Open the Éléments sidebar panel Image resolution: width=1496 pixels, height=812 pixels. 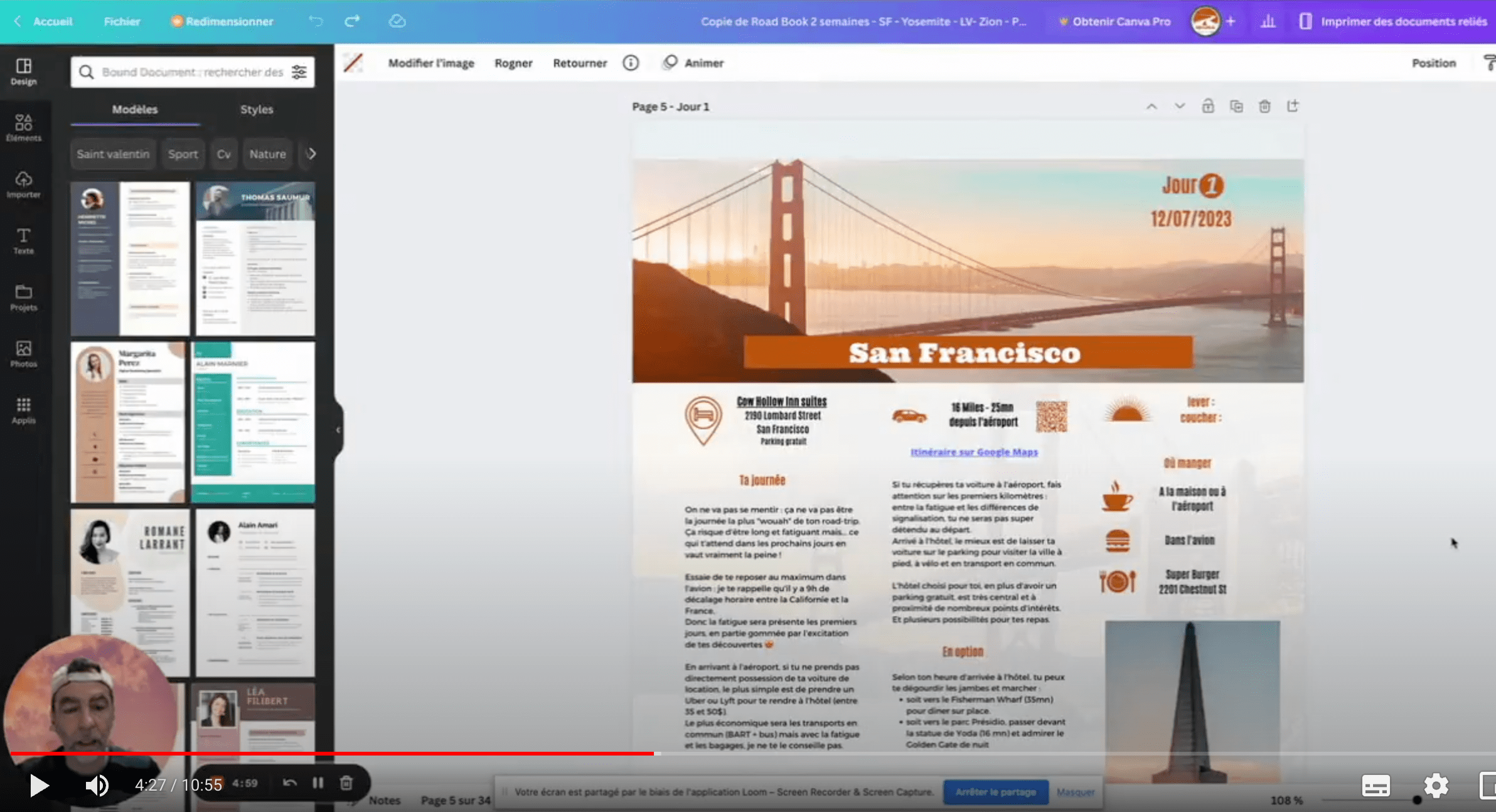click(24, 127)
